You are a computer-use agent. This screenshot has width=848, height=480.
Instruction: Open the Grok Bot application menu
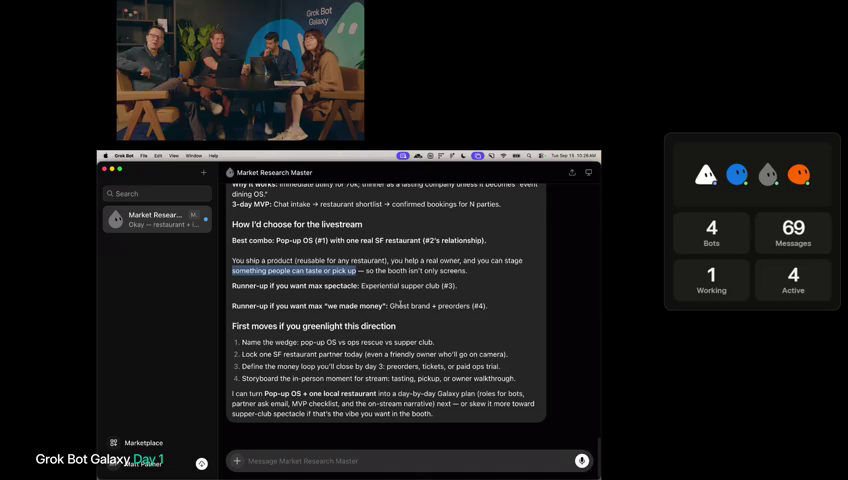pyautogui.click(x=124, y=156)
